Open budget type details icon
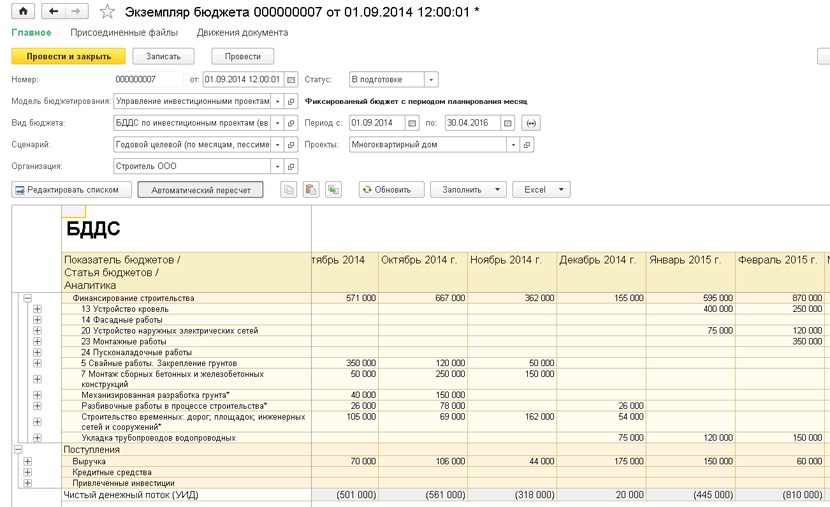 pyautogui.click(x=291, y=123)
